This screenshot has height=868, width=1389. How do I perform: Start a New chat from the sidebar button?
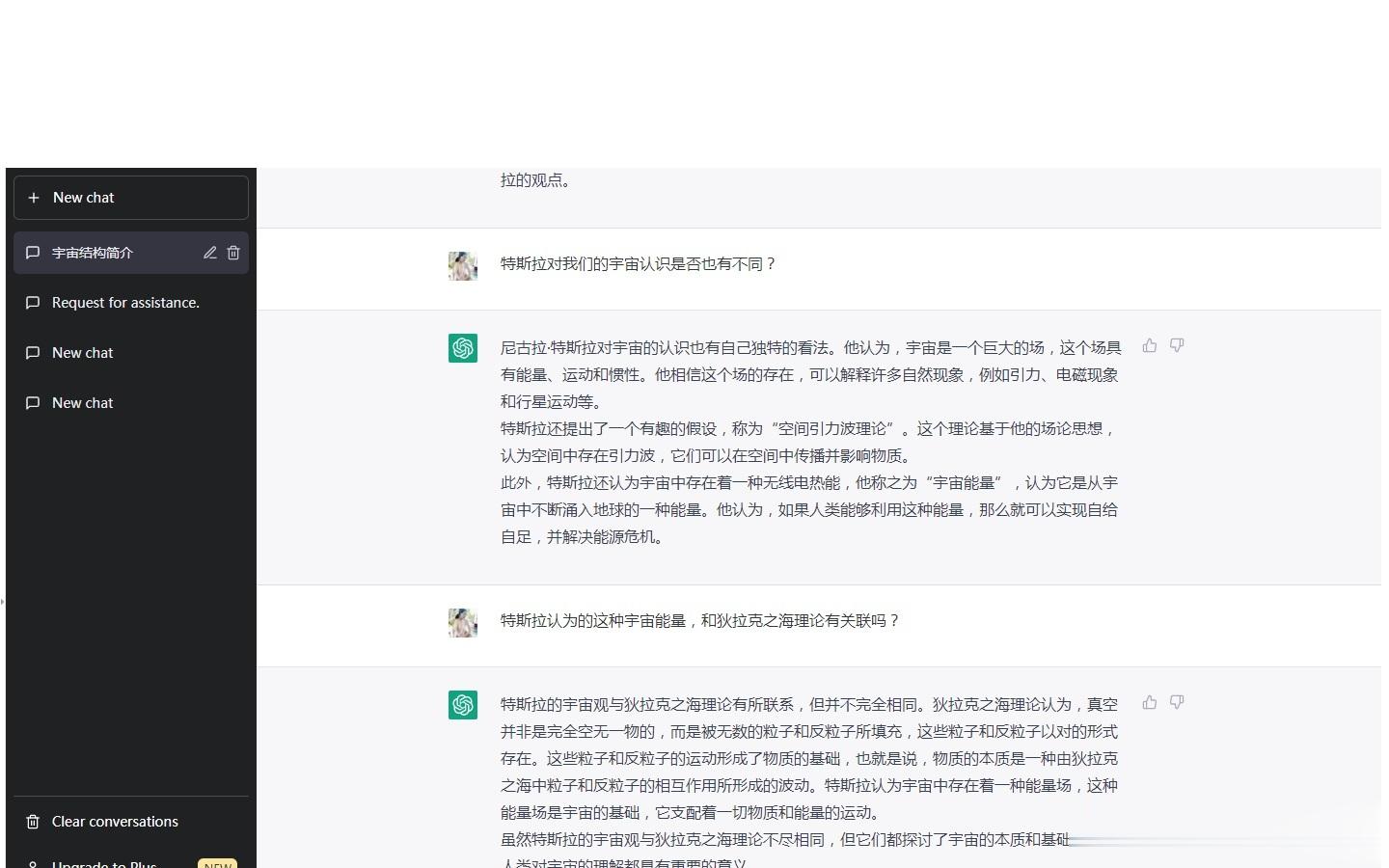coord(131,198)
